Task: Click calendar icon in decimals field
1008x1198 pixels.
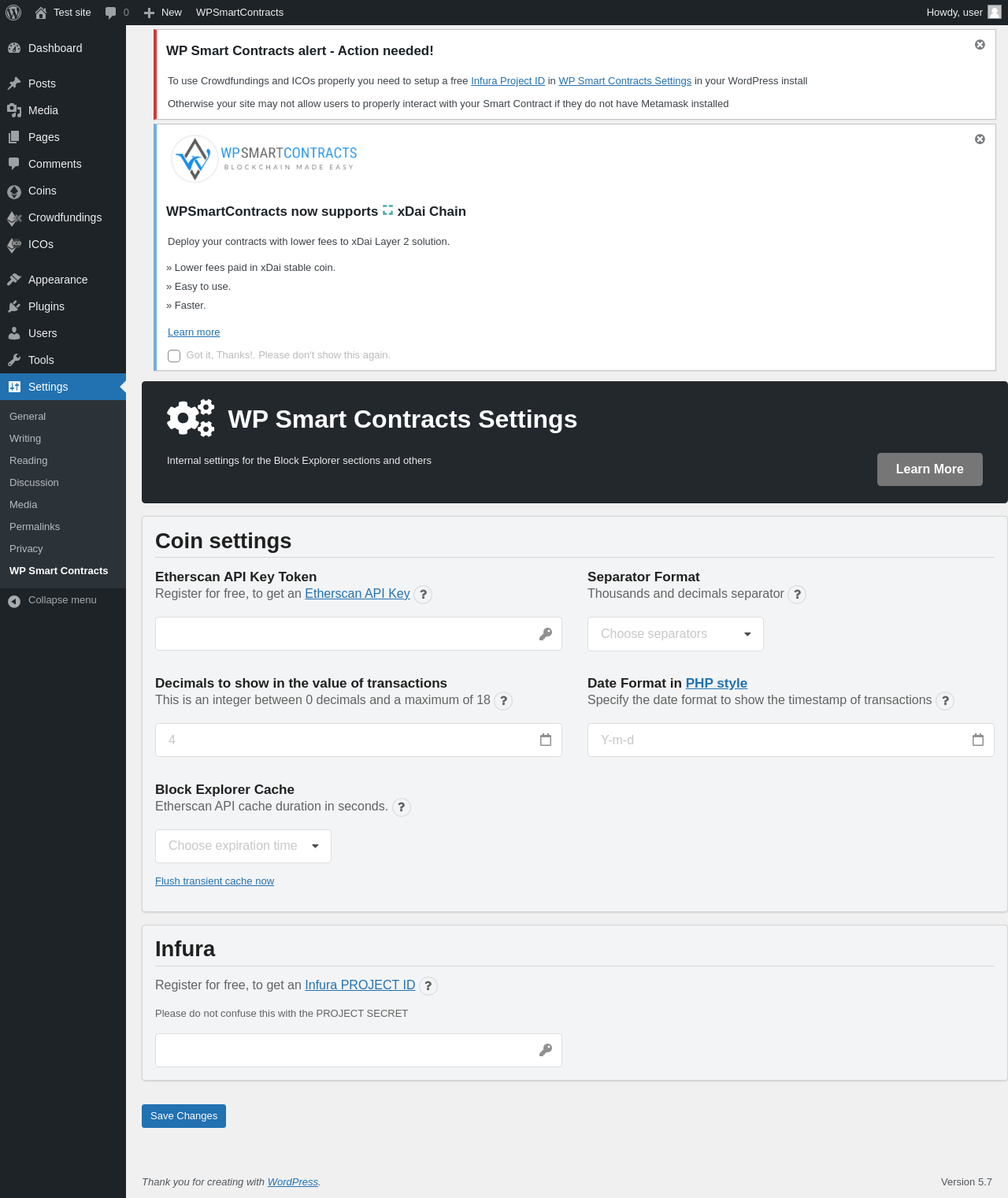Action: (546, 740)
